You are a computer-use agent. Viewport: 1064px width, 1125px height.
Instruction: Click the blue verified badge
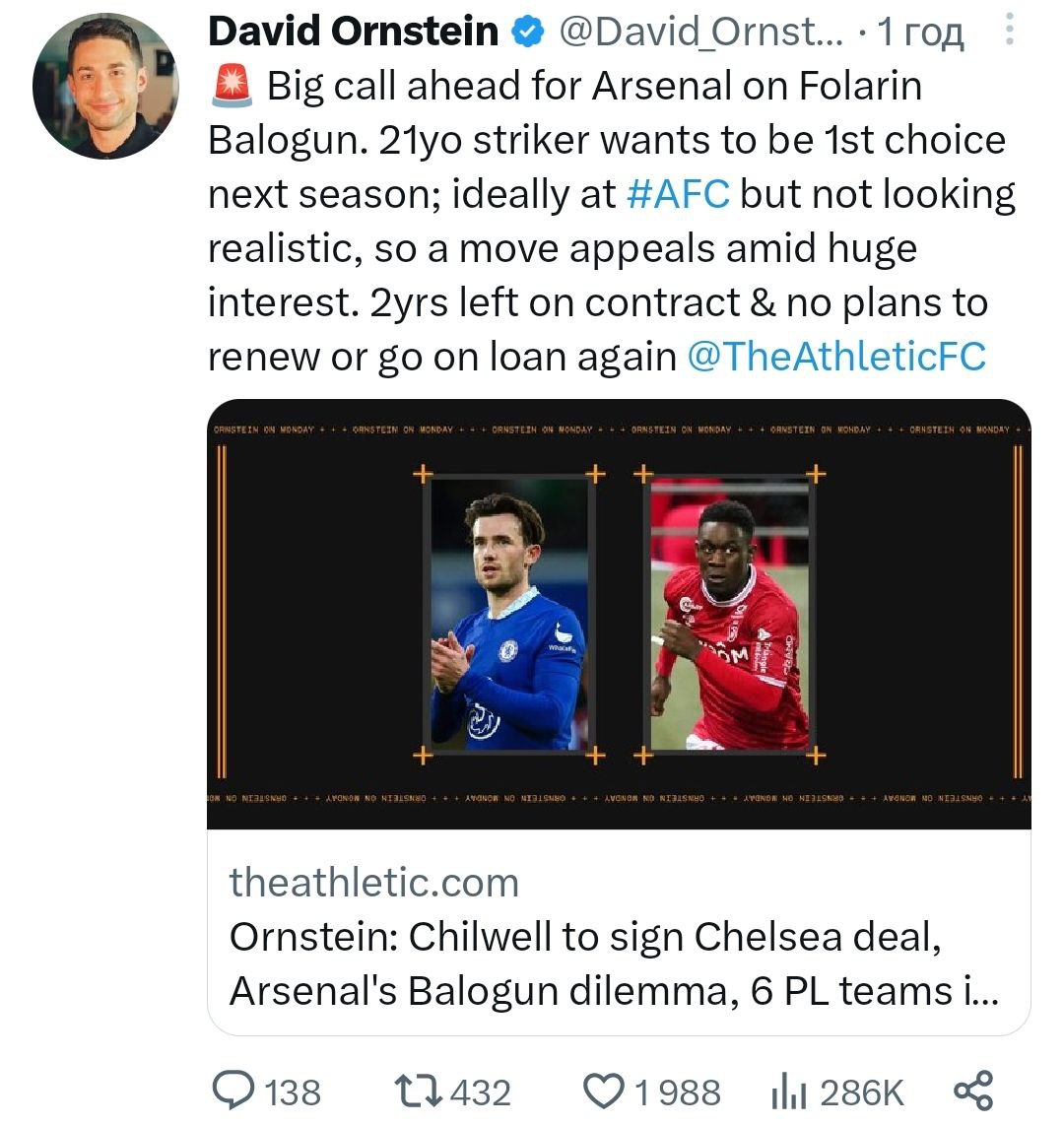(x=529, y=33)
